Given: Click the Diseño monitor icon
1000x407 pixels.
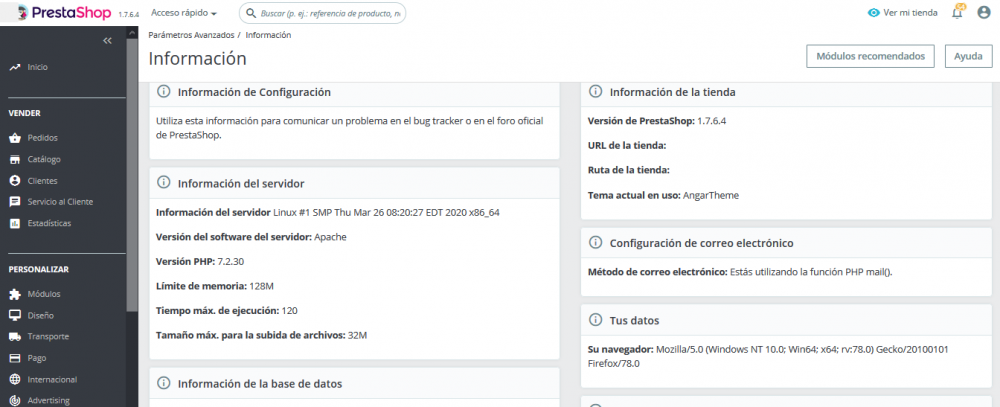Looking at the screenshot, I should pos(15,315).
